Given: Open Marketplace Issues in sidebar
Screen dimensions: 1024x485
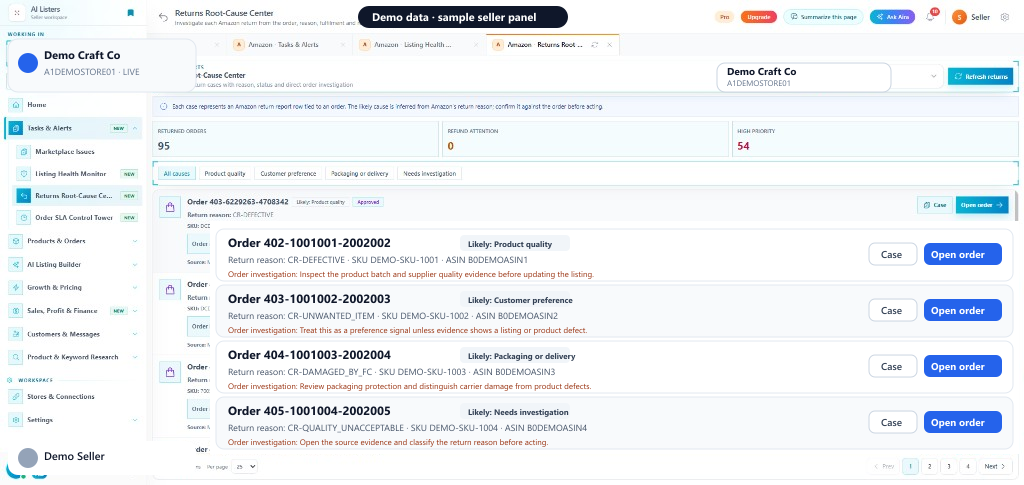Looking at the screenshot, I should click(x=77, y=151).
